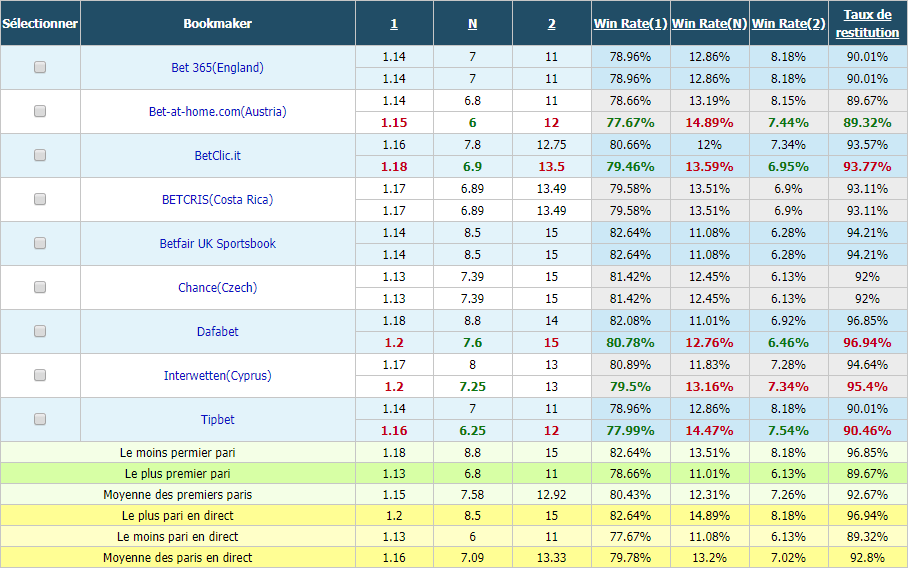Click BetClic.it live away odds 13.5
Viewport: 908px width, 568px height.
[551, 167]
